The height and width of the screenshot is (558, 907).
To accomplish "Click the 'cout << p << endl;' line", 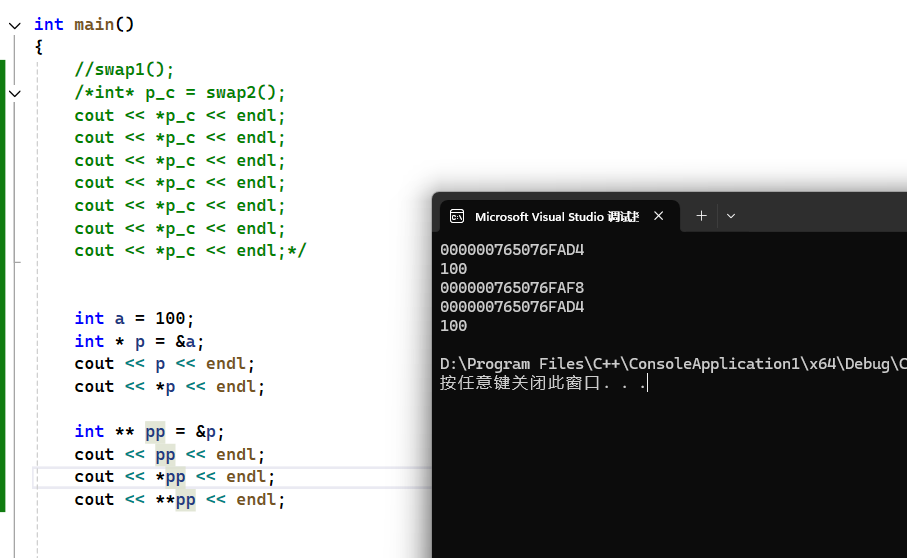I will 164,363.
